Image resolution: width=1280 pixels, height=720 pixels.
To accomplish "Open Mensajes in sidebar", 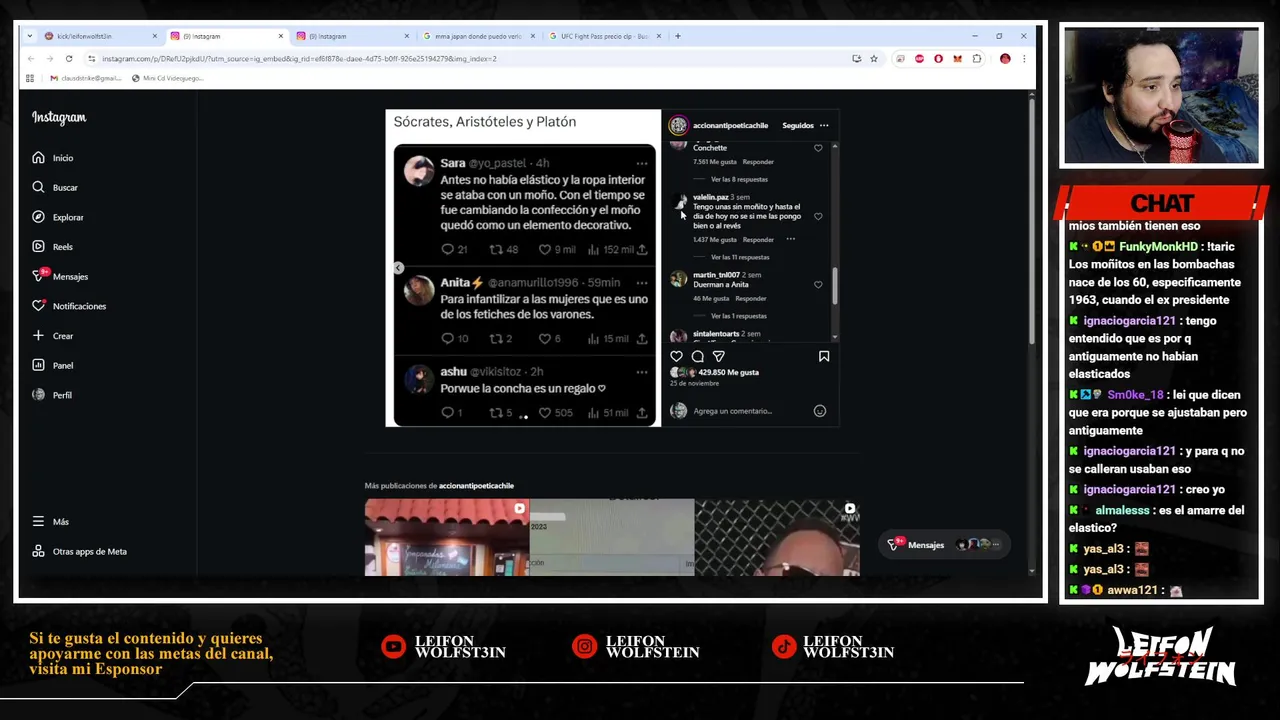I will click(60, 276).
